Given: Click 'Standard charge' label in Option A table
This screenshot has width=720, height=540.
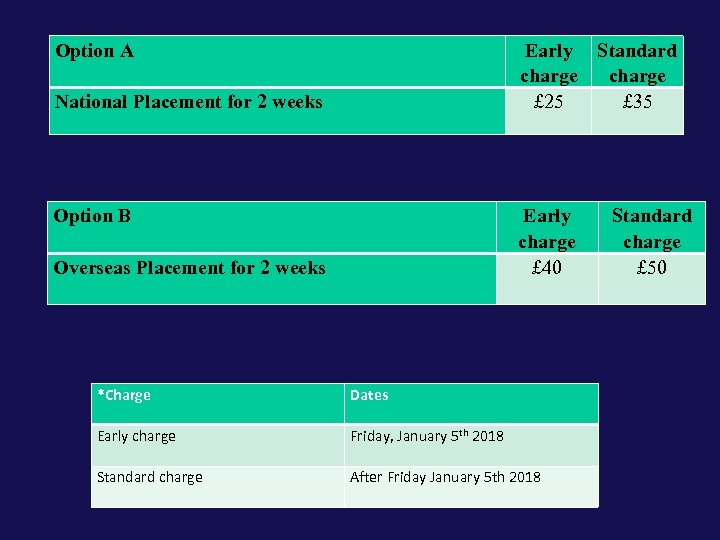Looking at the screenshot, I should click(x=637, y=63).
